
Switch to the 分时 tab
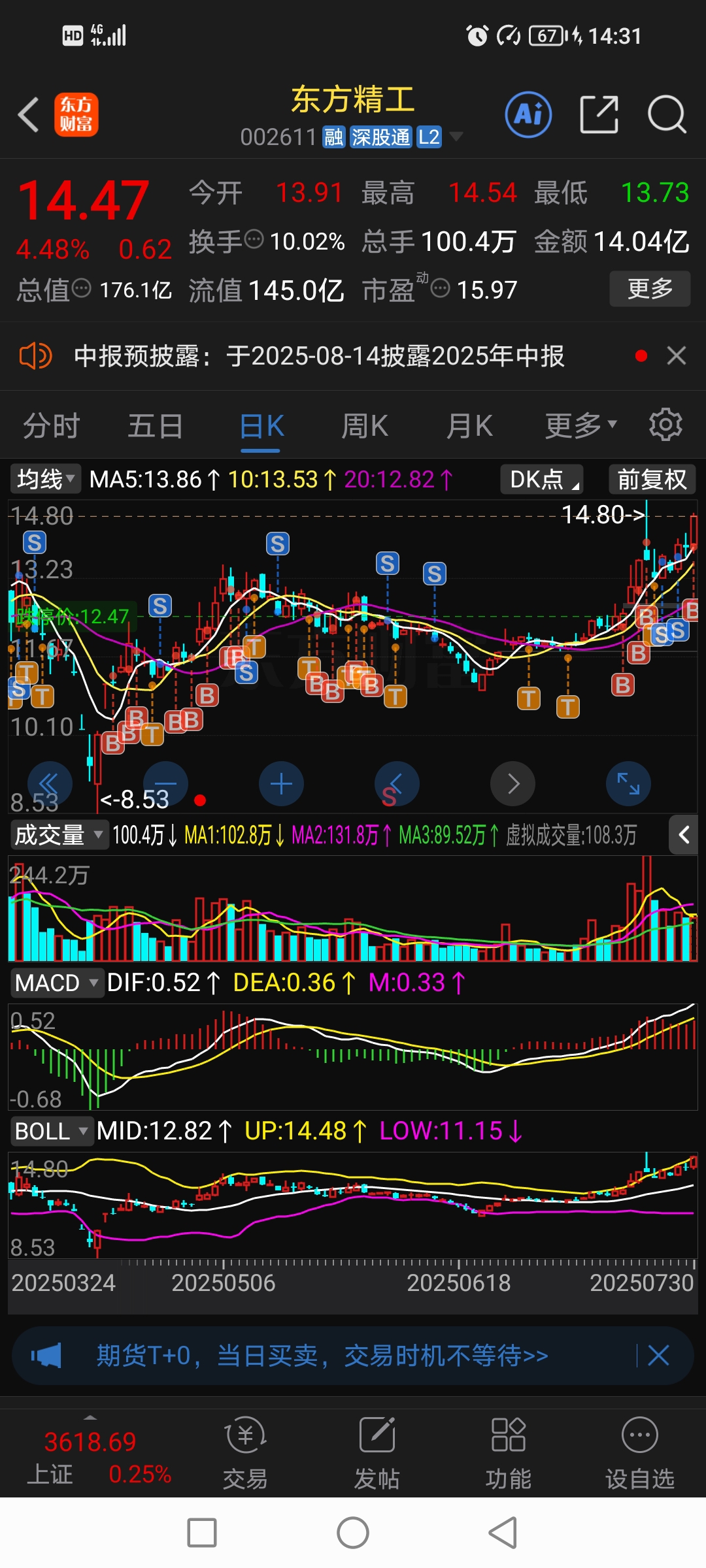51,425
